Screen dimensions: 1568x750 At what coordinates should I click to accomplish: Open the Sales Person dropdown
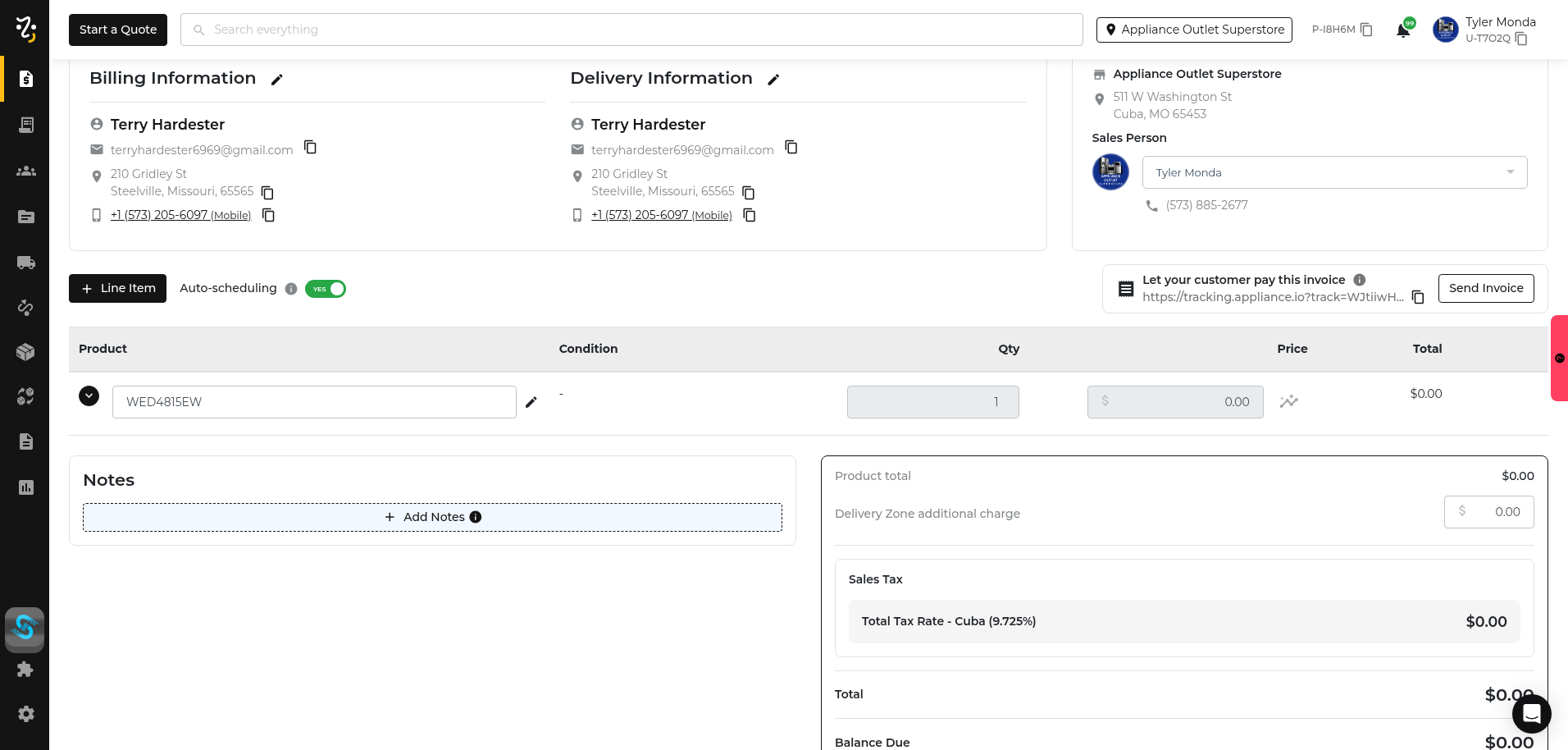(x=1334, y=172)
